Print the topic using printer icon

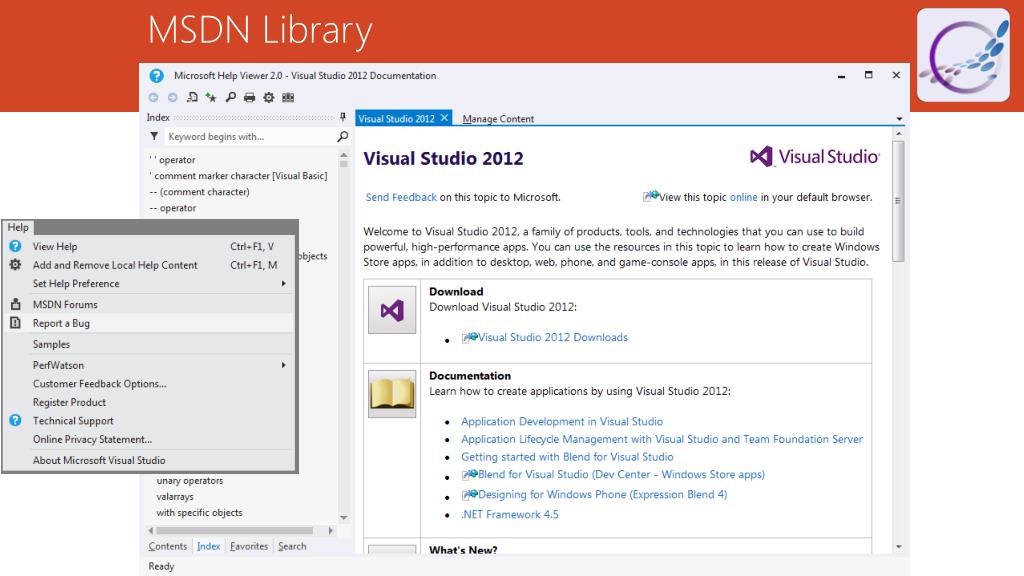249,97
